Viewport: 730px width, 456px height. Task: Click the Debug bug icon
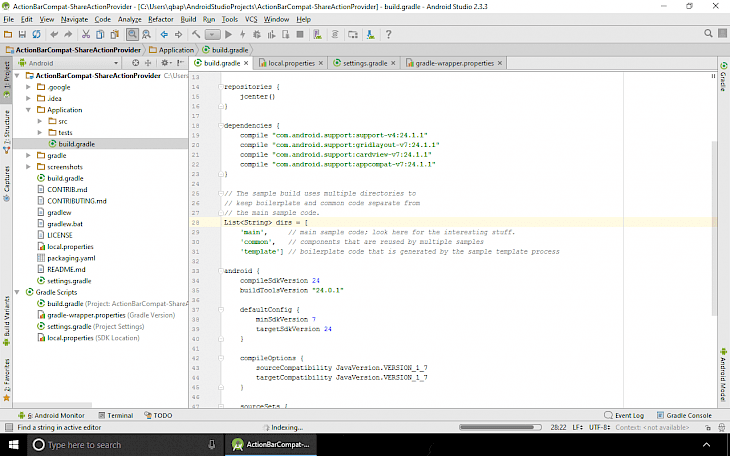pyautogui.click(x=257, y=34)
